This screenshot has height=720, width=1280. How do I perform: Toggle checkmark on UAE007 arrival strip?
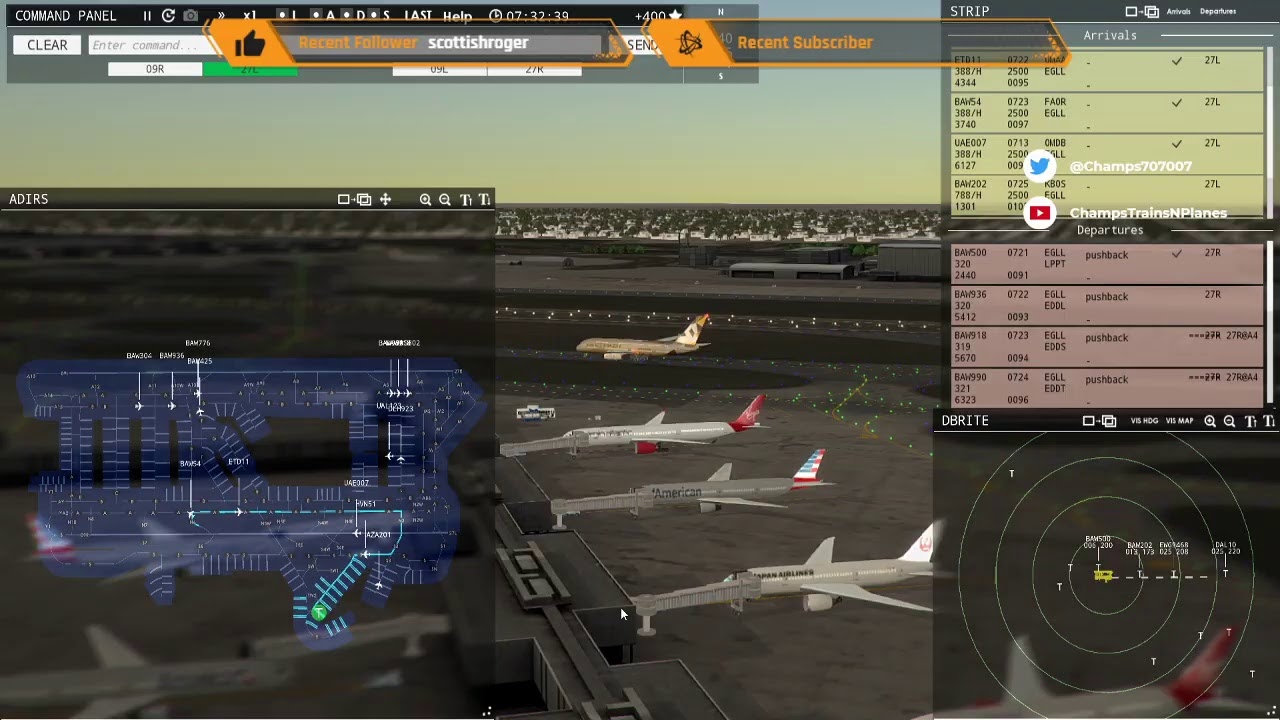point(1177,143)
